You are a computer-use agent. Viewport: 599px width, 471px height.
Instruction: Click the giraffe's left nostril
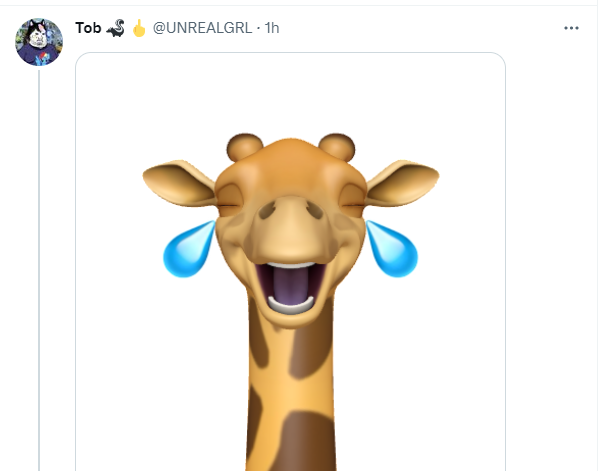pyautogui.click(x=268, y=210)
